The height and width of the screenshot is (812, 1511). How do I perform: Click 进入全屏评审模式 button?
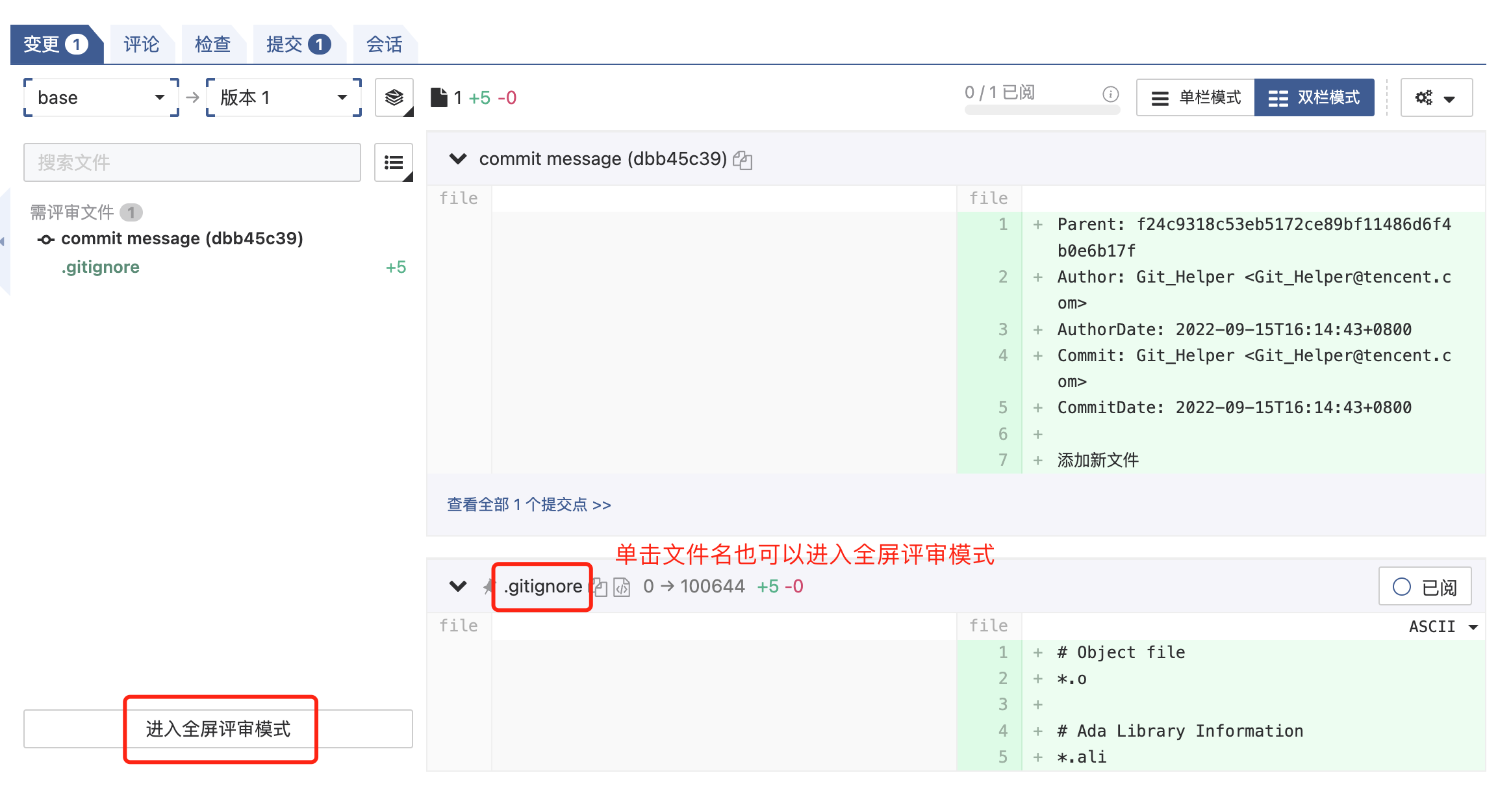[218, 729]
